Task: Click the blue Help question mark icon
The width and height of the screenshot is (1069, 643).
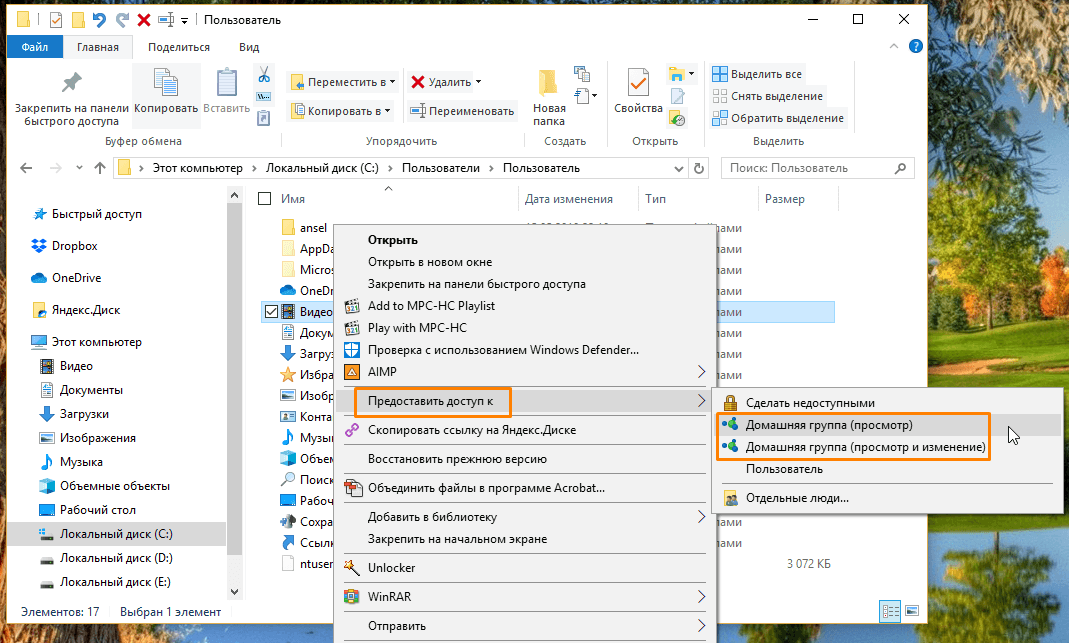Action: [x=916, y=46]
